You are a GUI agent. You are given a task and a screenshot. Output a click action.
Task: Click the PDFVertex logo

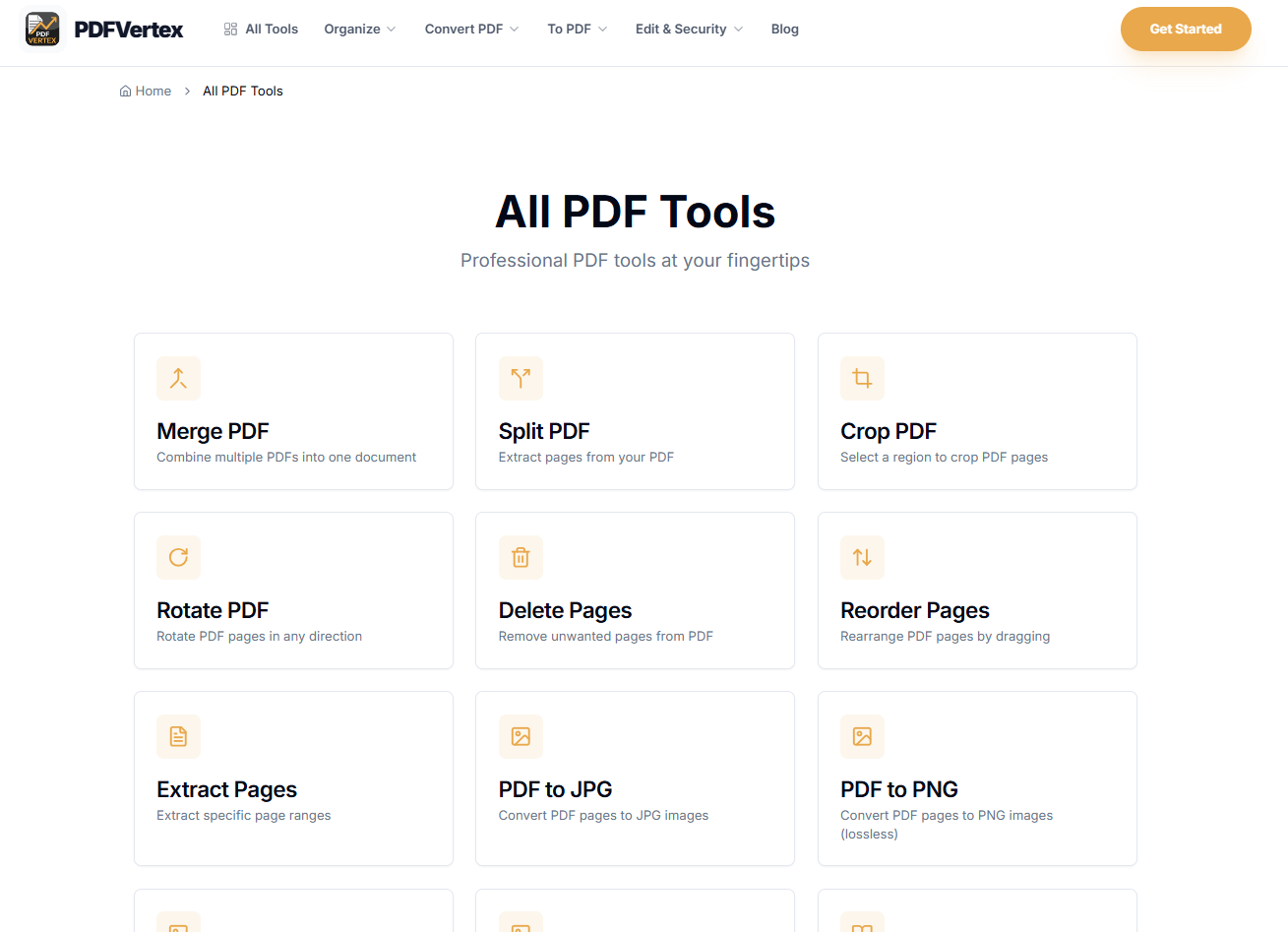[x=103, y=29]
